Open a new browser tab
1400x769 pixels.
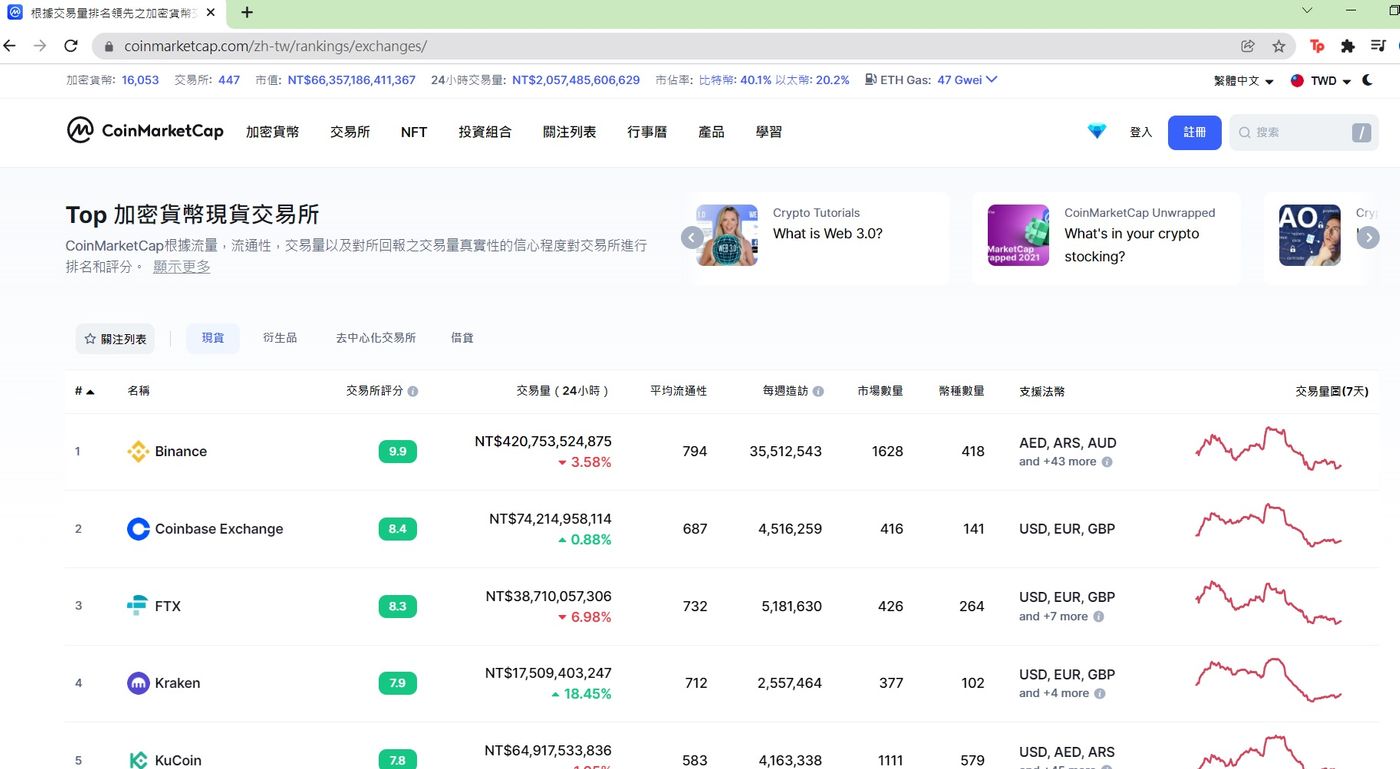click(x=247, y=12)
